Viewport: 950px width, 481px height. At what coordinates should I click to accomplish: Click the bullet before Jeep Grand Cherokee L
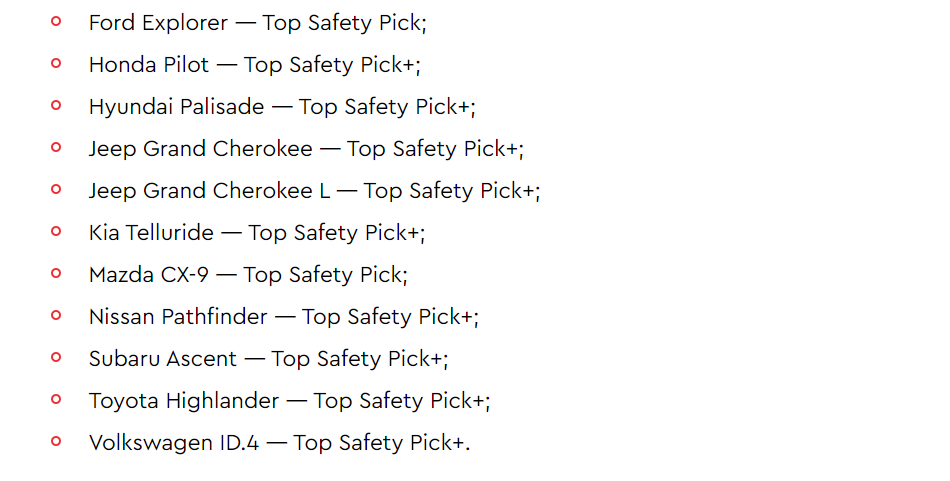56,189
